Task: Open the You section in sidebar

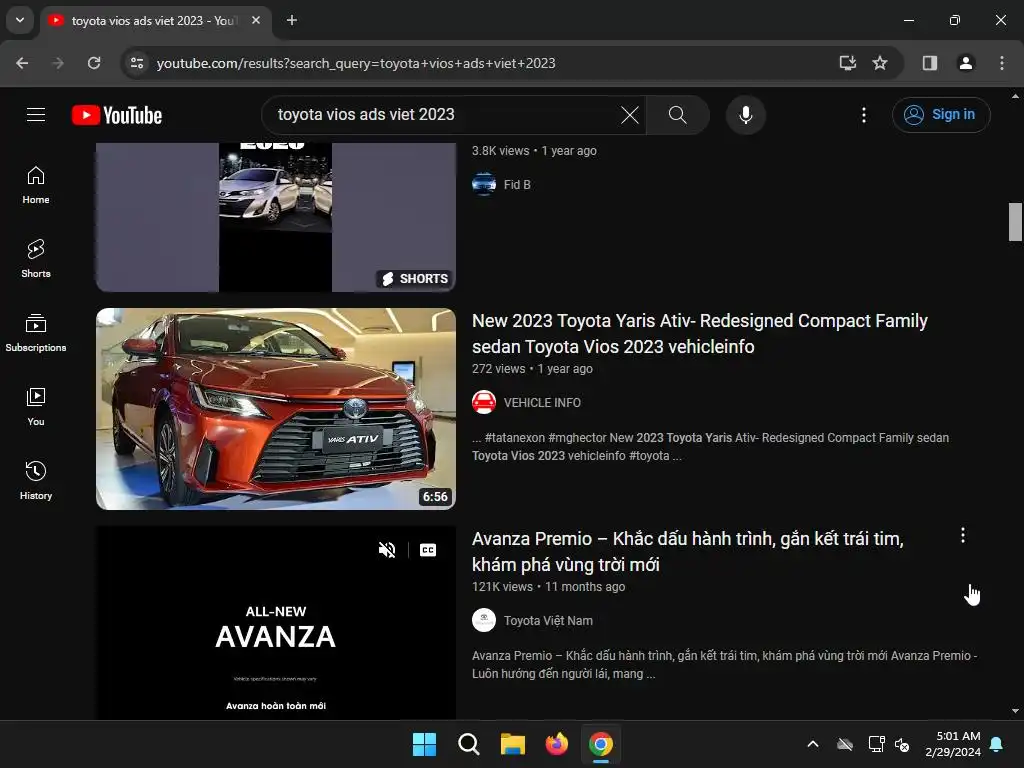Action: 36,407
